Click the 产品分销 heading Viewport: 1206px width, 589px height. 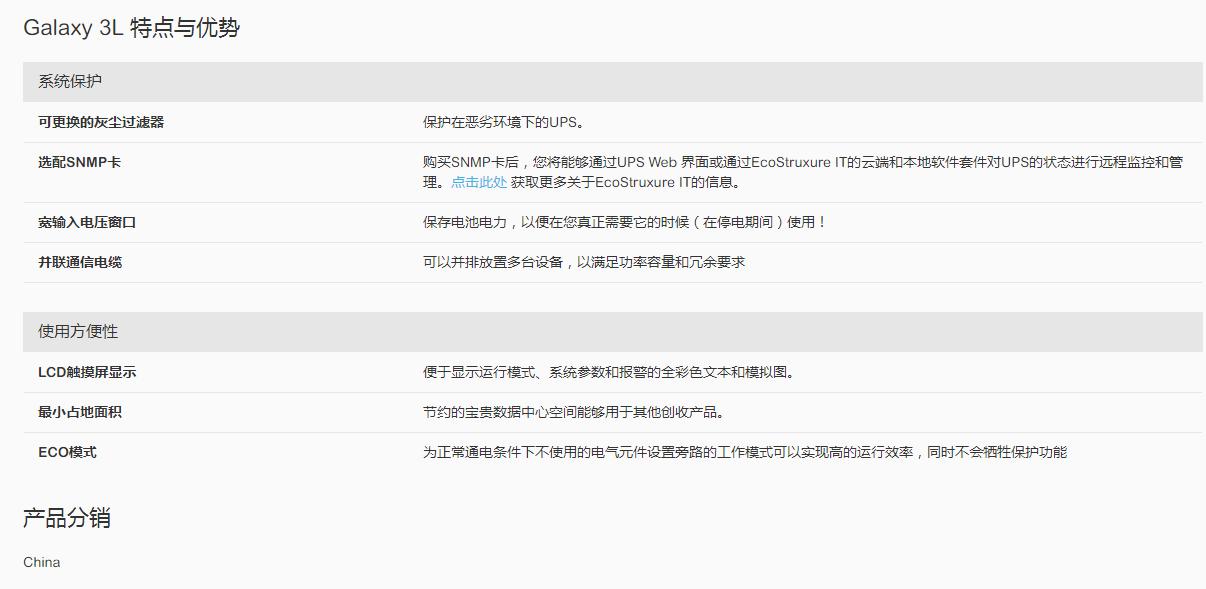coord(66,518)
